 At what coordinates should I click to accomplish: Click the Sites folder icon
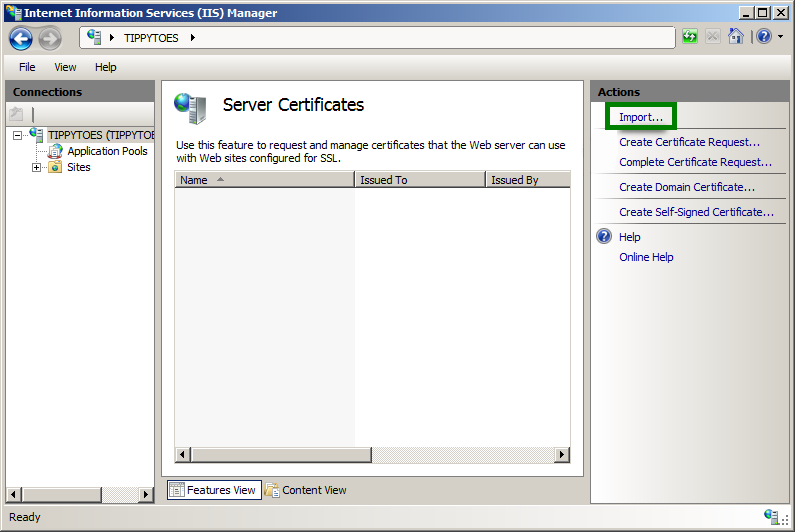click(x=55, y=167)
